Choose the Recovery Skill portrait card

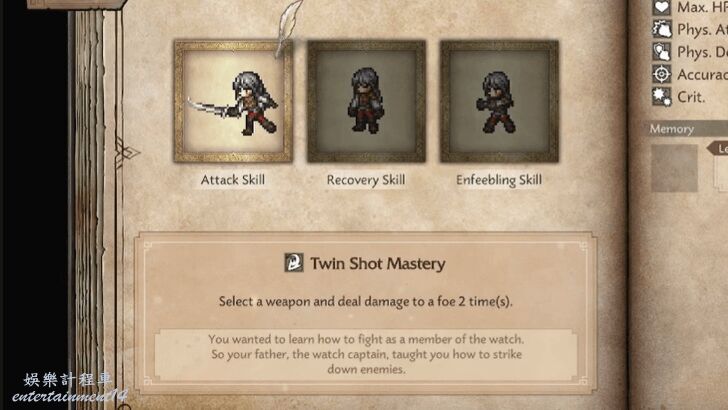click(x=366, y=101)
